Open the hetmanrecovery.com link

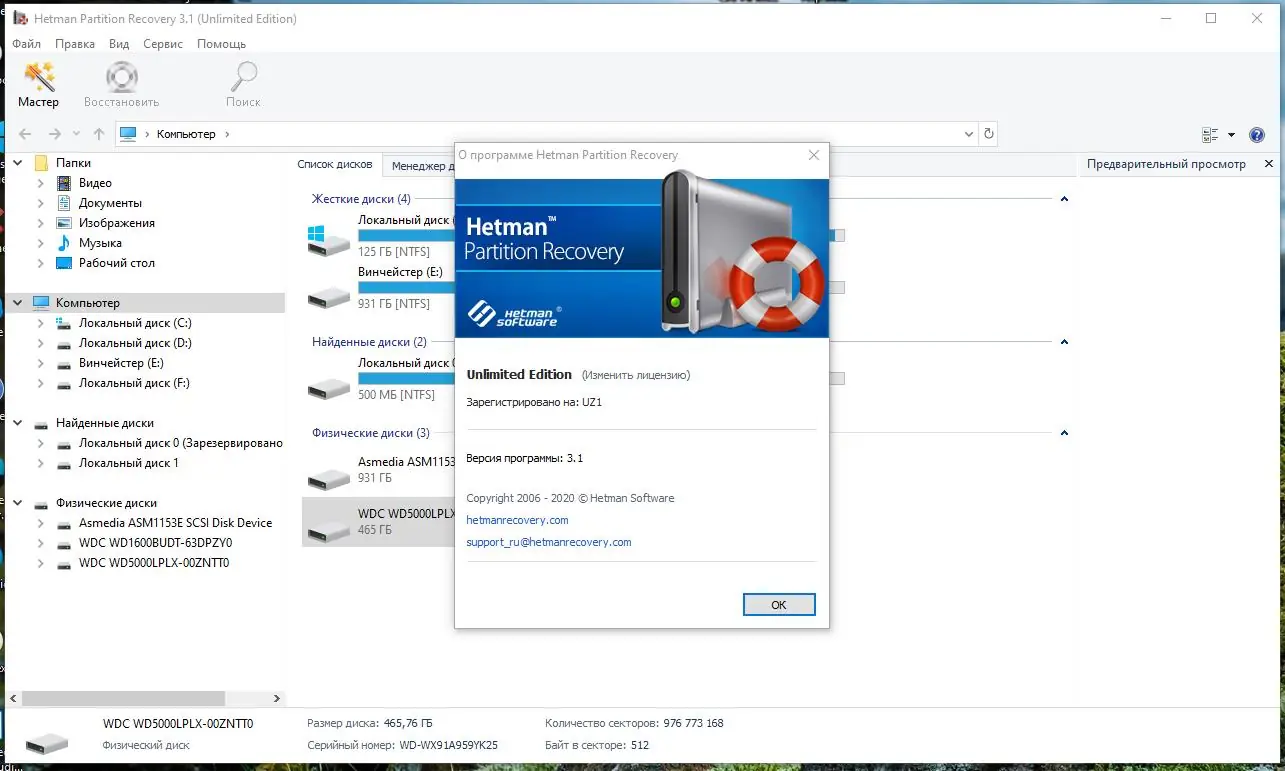pos(517,520)
